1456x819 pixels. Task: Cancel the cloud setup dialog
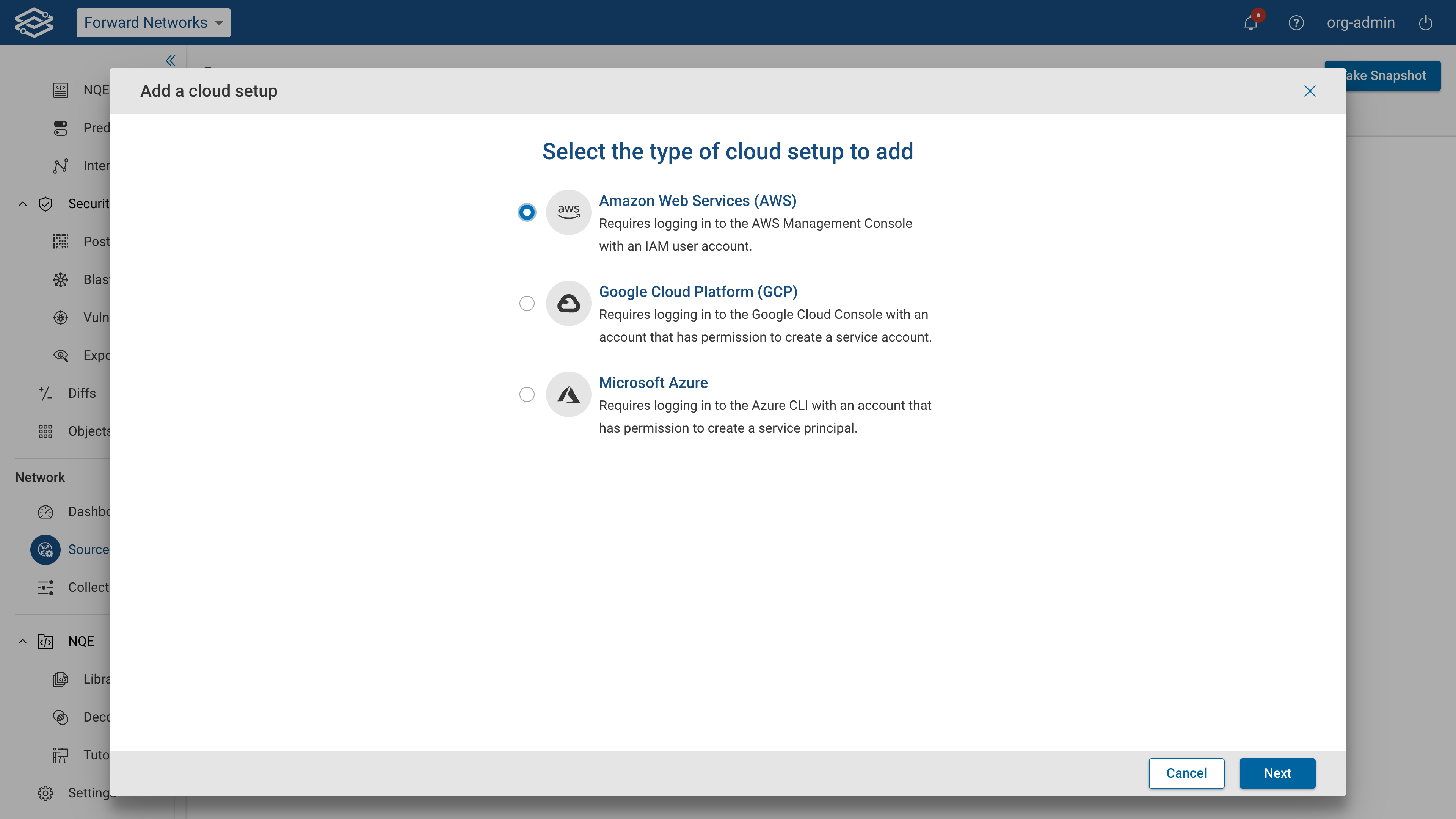(1186, 773)
